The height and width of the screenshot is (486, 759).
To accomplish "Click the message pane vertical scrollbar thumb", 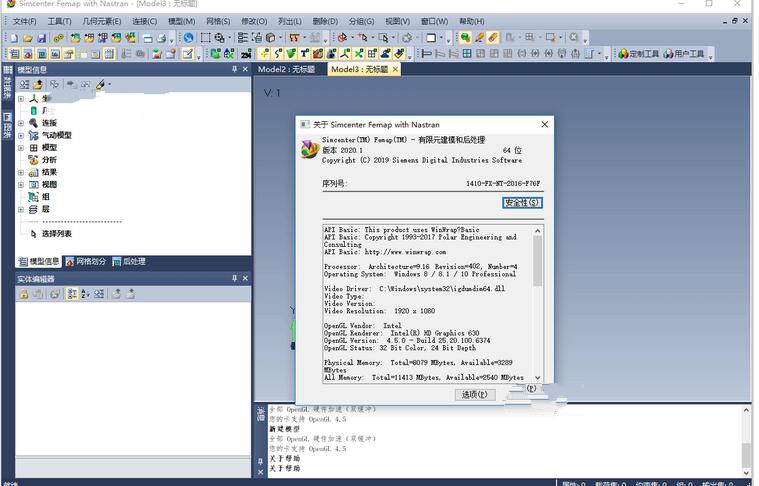I will pyautogui.click(x=745, y=455).
